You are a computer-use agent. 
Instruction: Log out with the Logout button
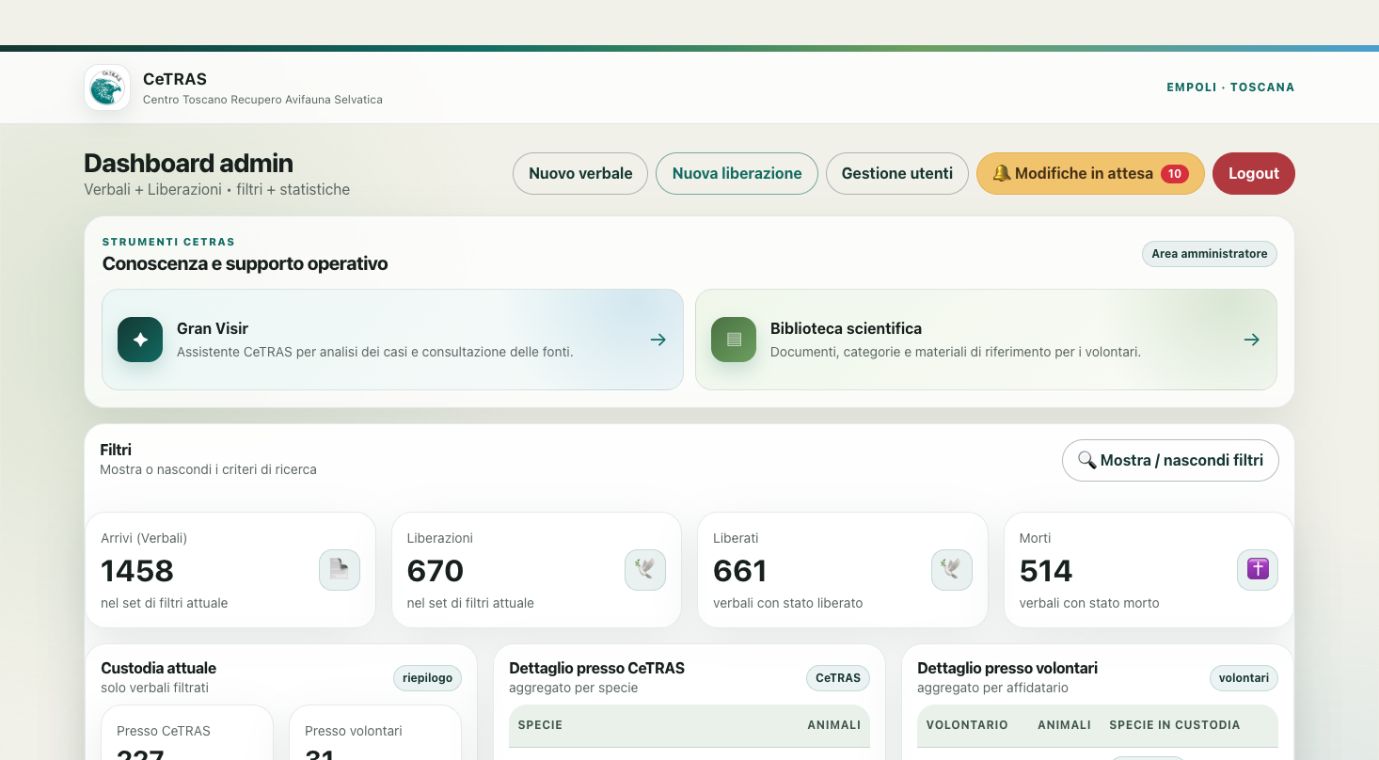(1253, 173)
